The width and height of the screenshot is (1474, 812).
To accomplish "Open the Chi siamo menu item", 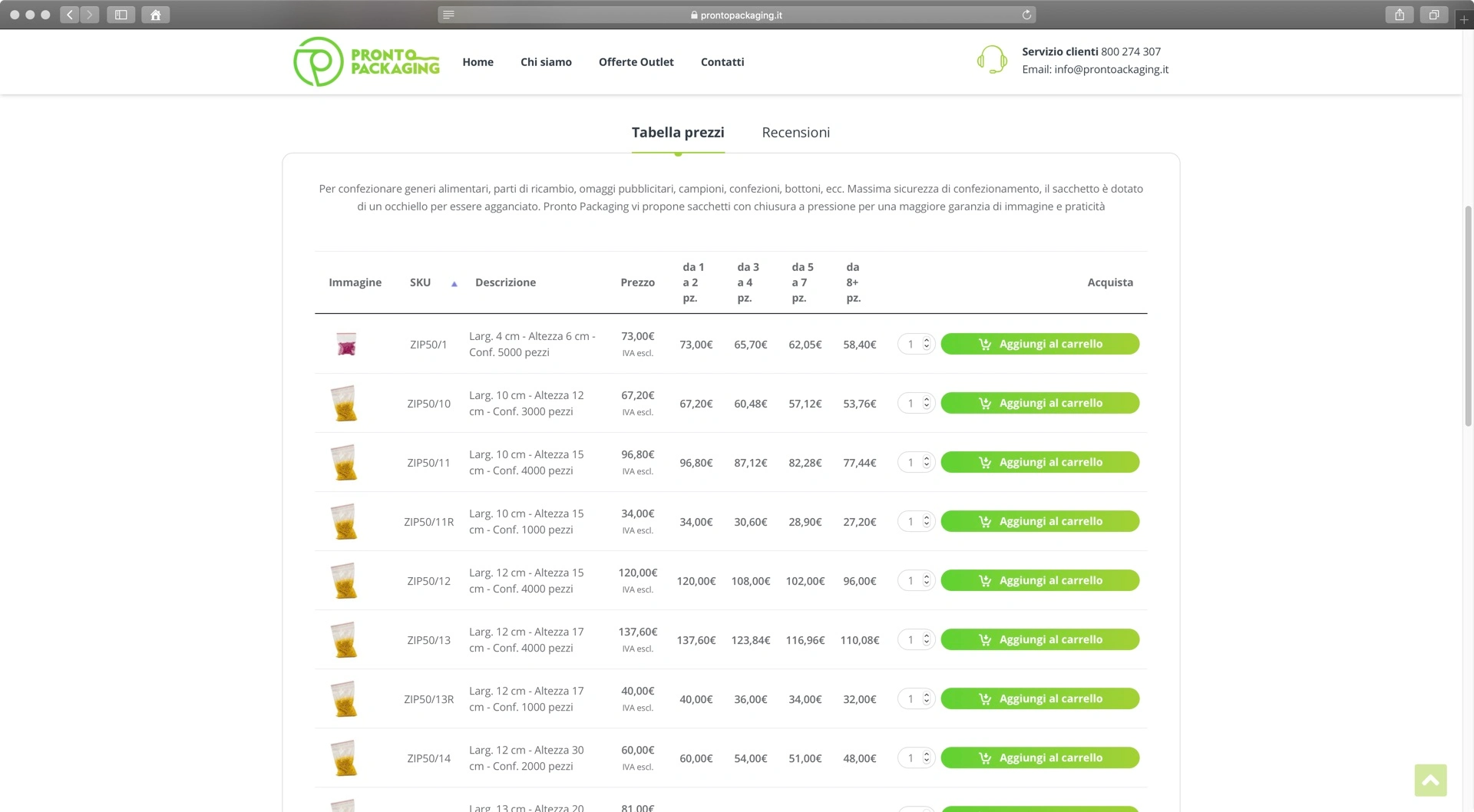I will tap(546, 62).
